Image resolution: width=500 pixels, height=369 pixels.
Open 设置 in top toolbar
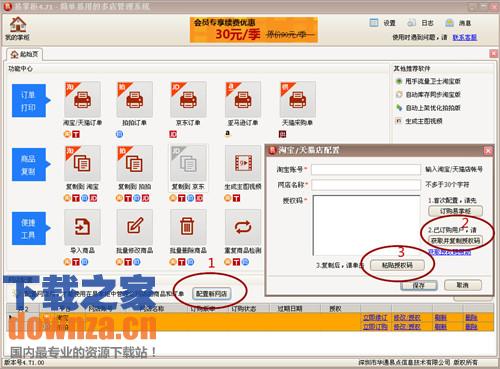[383, 23]
